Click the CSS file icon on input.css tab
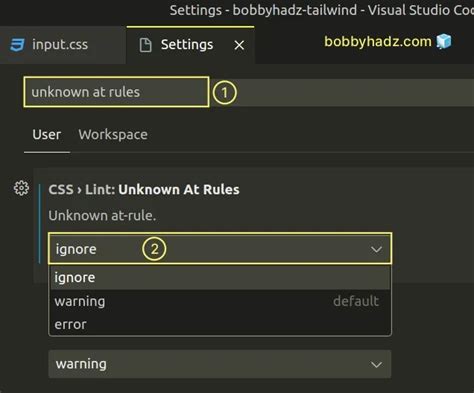This screenshot has width=474, height=393. pyautogui.click(x=17, y=44)
